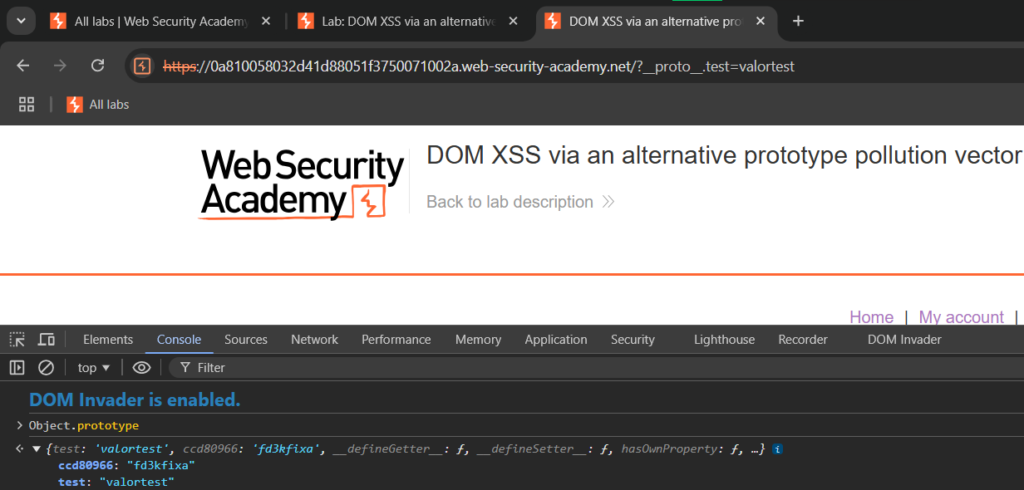Close the Lab: DOM XSS tab

[x=513, y=22]
